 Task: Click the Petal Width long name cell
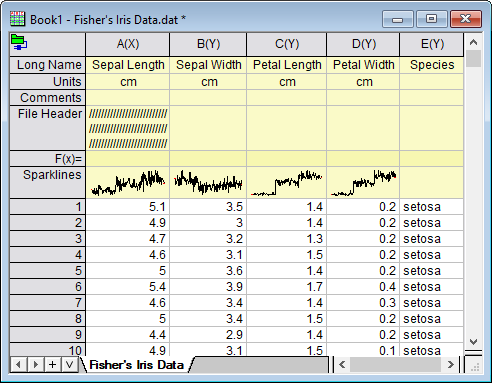pyautogui.click(x=363, y=65)
